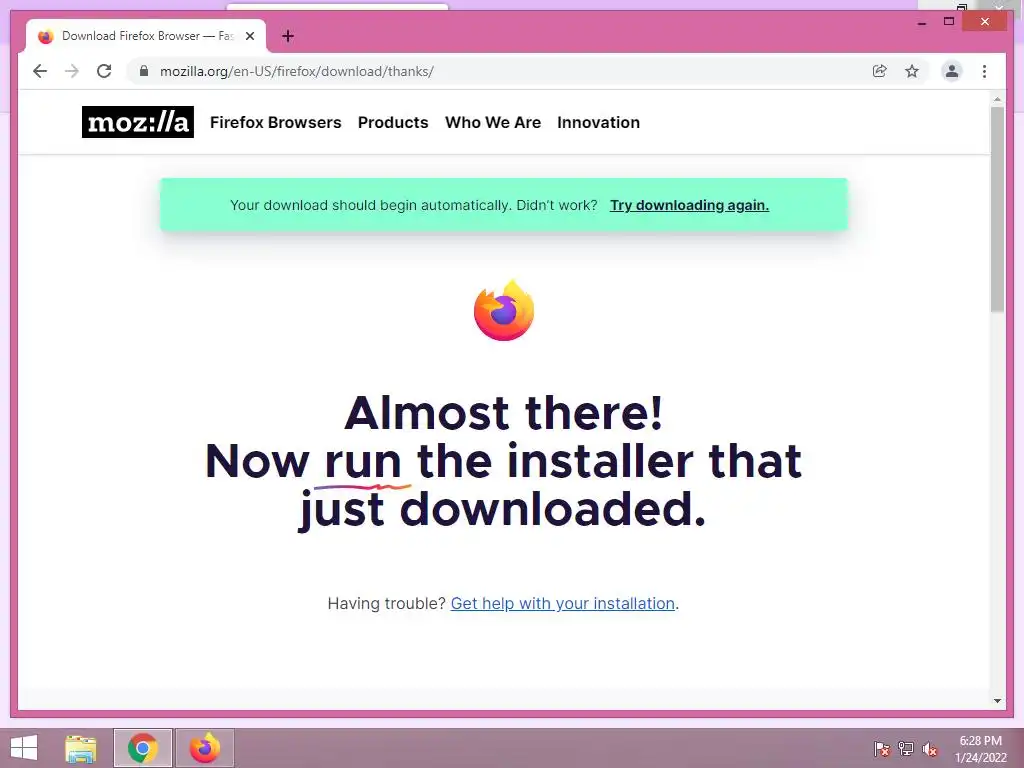This screenshot has height=768, width=1024.
Task: Open the Products menu
Action: (393, 123)
